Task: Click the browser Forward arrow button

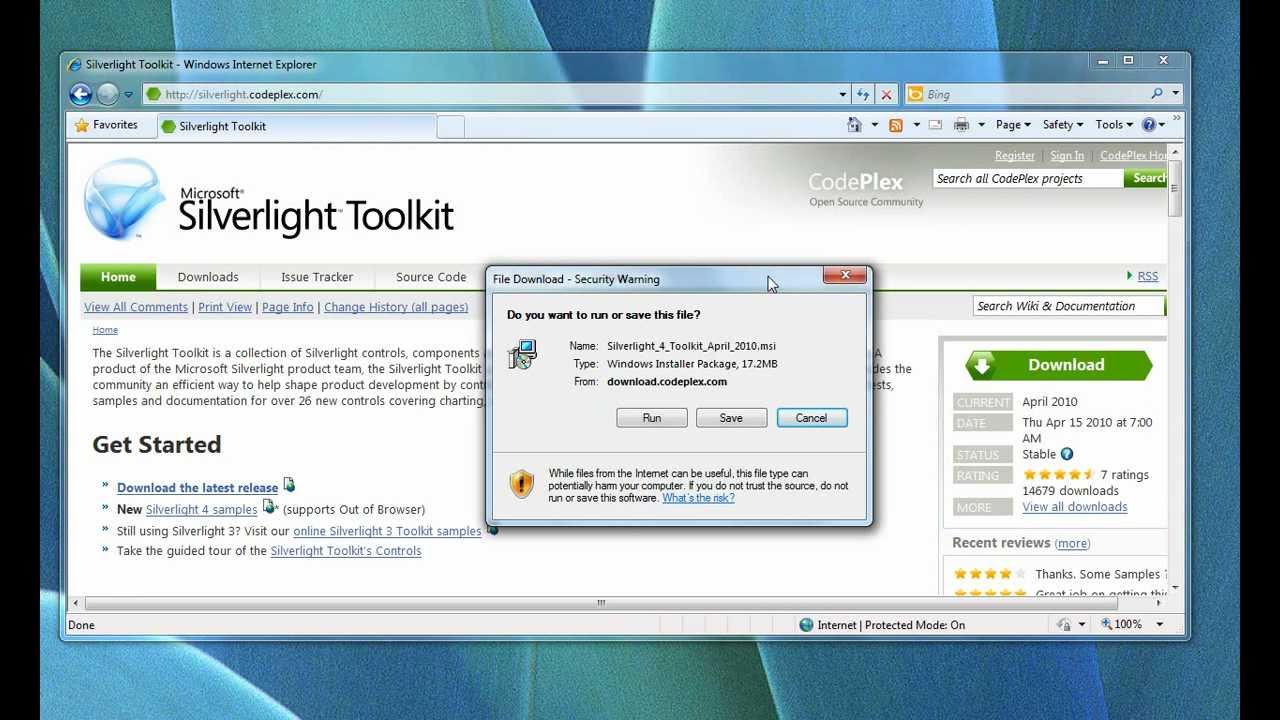Action: (107, 94)
